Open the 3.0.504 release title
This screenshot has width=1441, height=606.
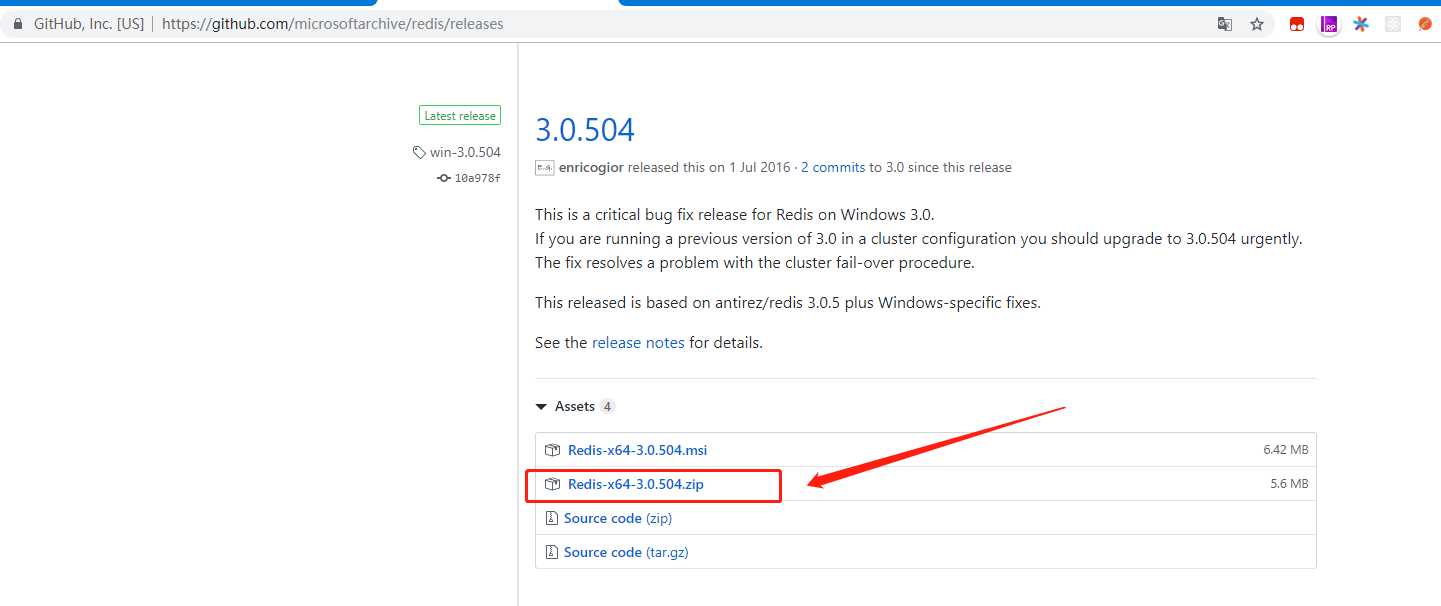[585, 130]
